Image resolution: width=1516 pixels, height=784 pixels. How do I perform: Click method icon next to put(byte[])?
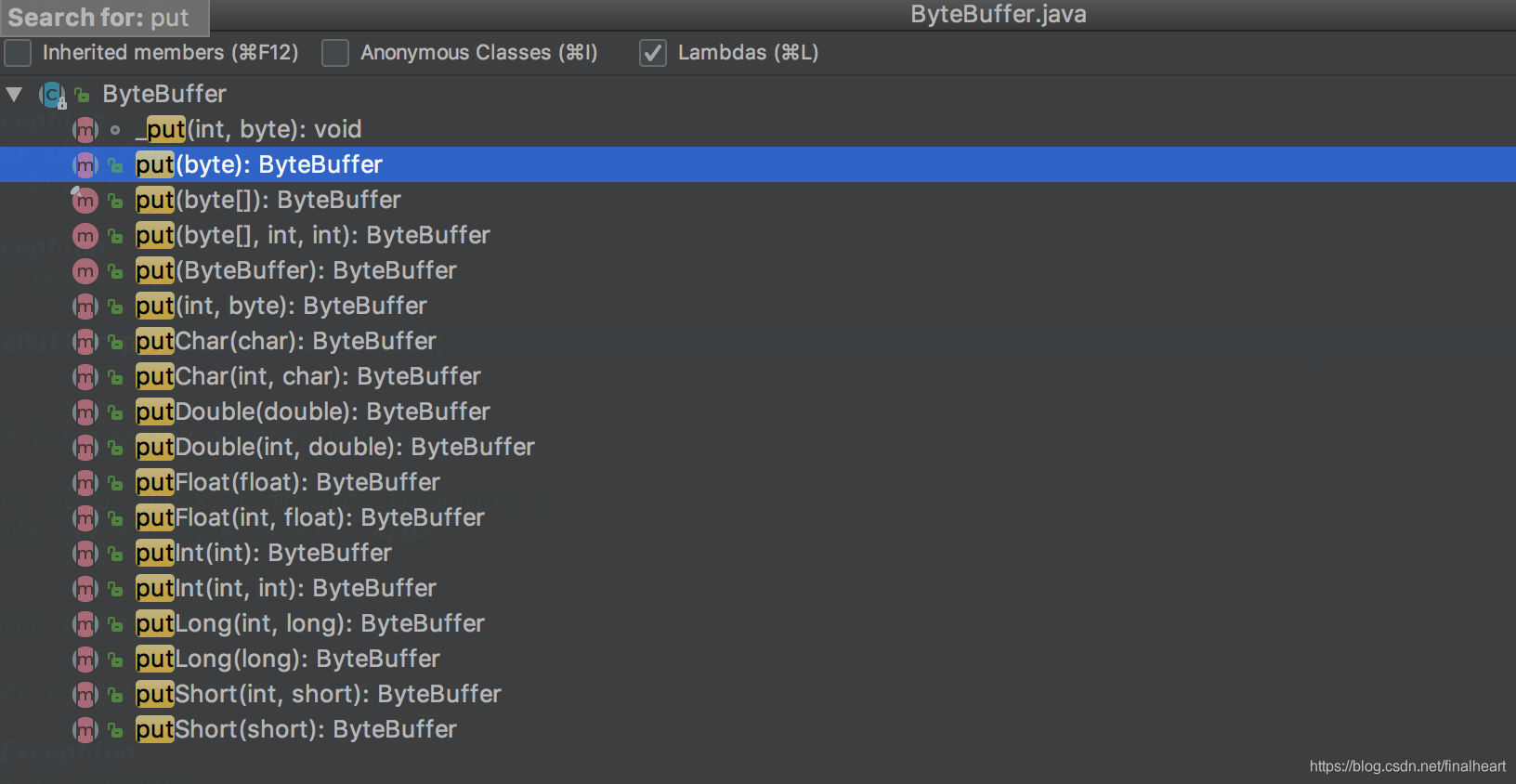coord(85,201)
